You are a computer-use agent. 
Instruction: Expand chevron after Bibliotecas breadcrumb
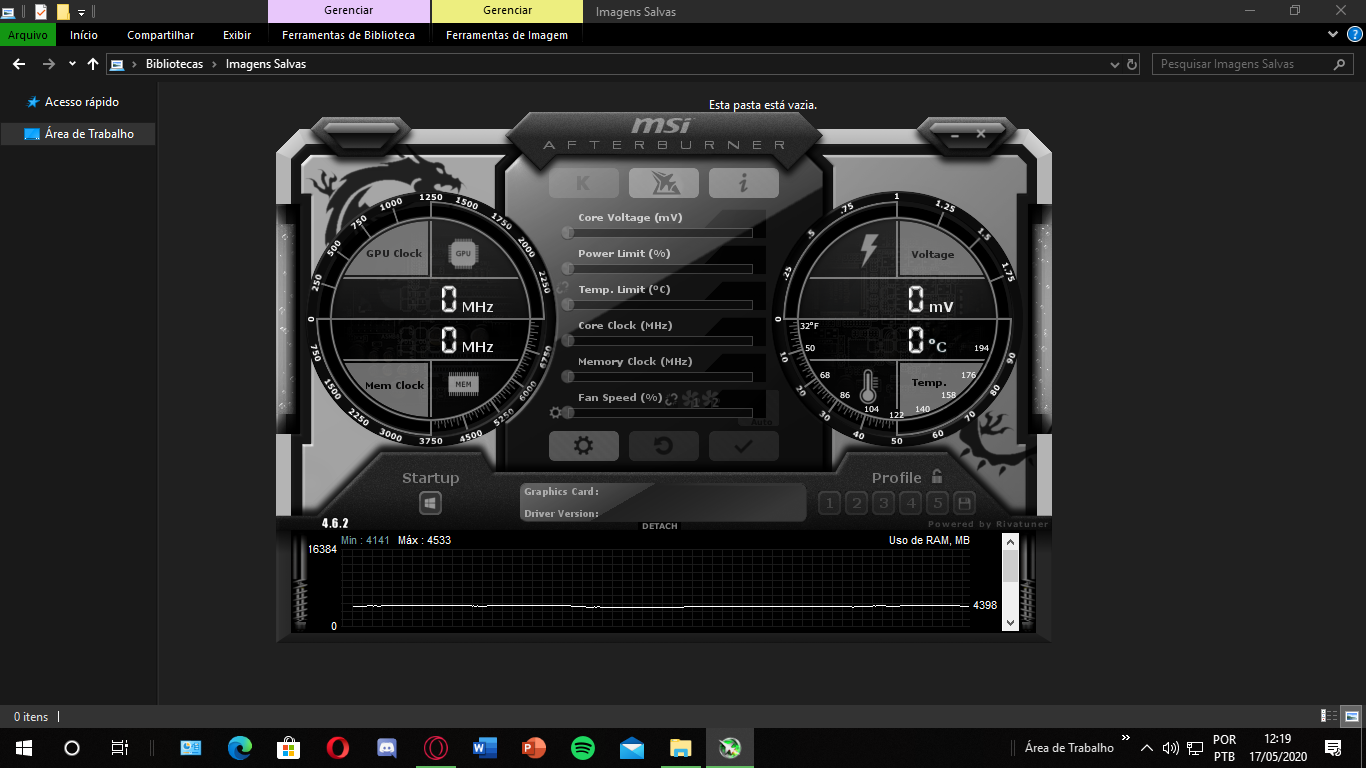214,64
